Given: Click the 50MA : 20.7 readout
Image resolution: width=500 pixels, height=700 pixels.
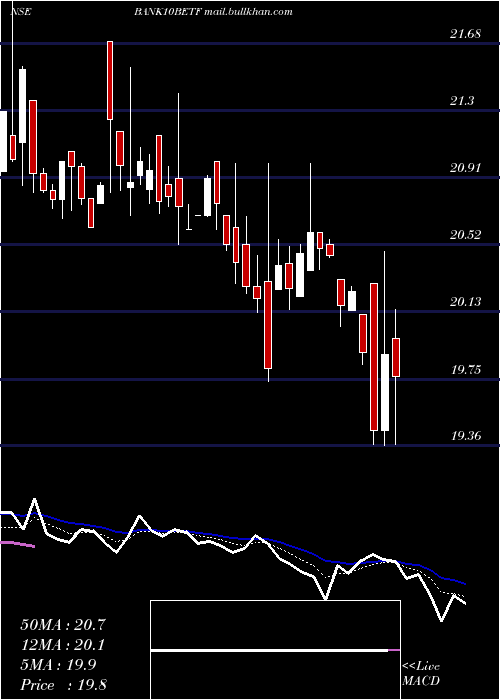Looking at the screenshot, I should 63,625.
